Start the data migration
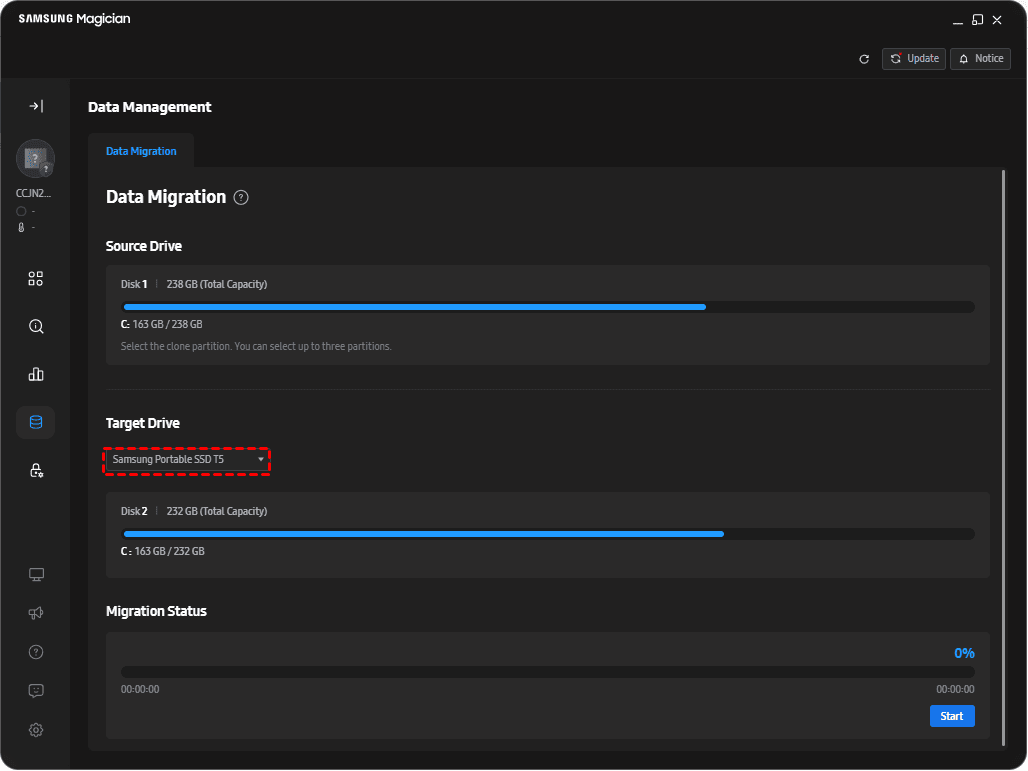The height and width of the screenshot is (771, 1028). (x=951, y=716)
